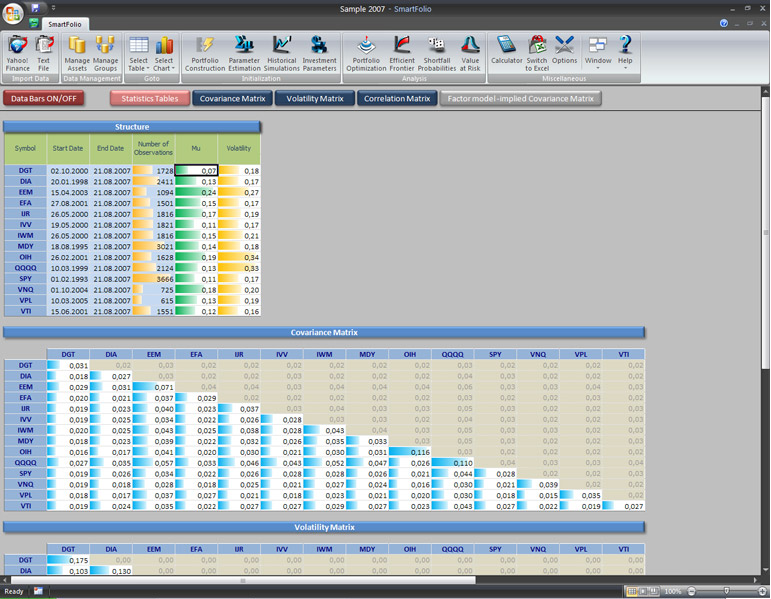Screen dimensions: 771x599
Task: Click the horizontal scrollbar
Action: click(x=243, y=580)
